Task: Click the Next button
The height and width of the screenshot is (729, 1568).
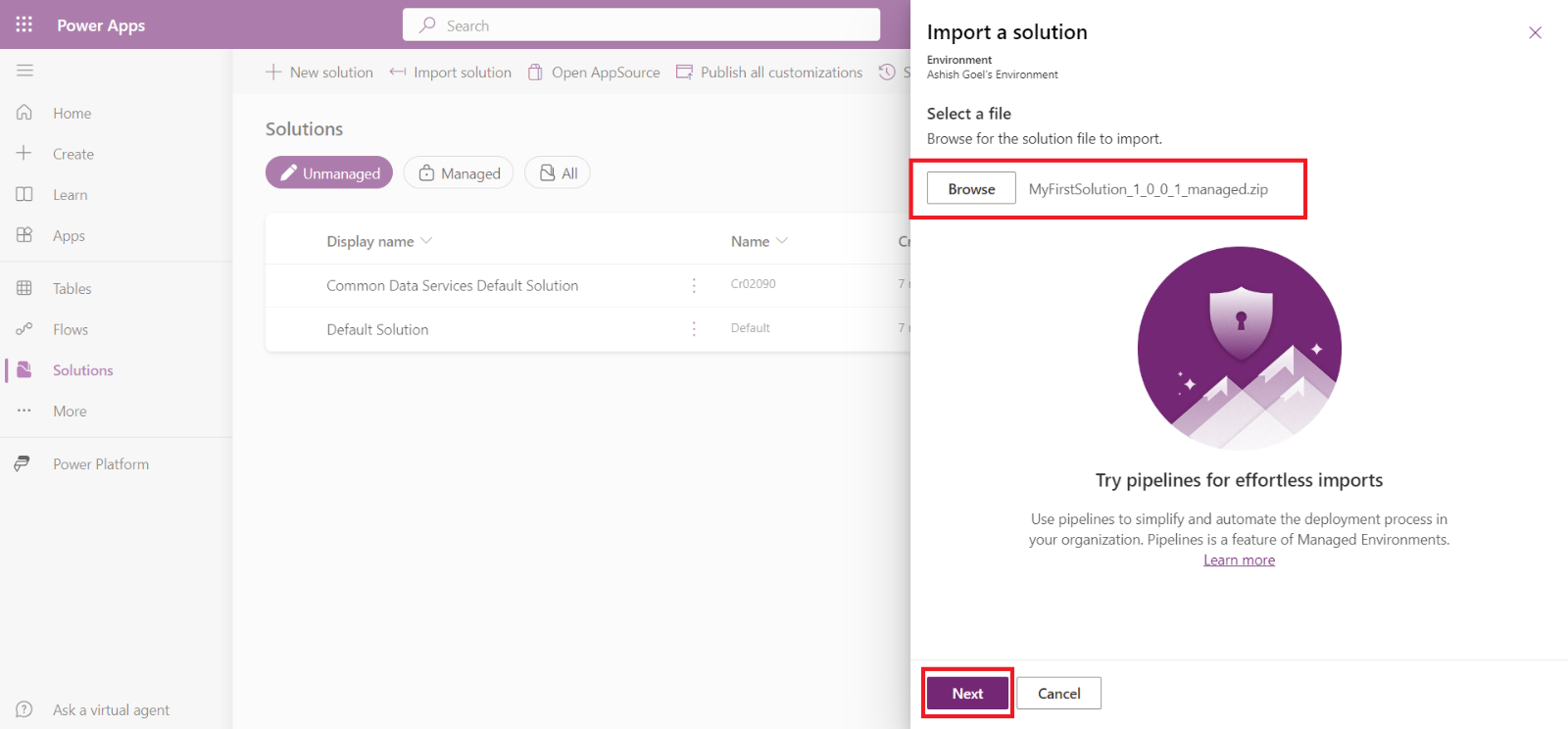Action: click(967, 694)
